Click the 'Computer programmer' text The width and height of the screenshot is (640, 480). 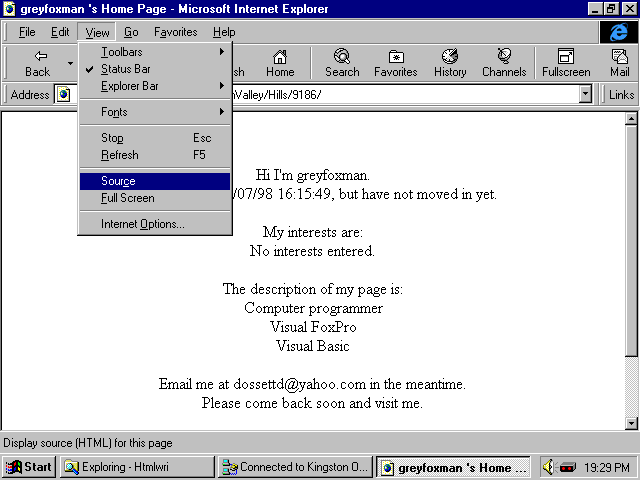pos(313,309)
